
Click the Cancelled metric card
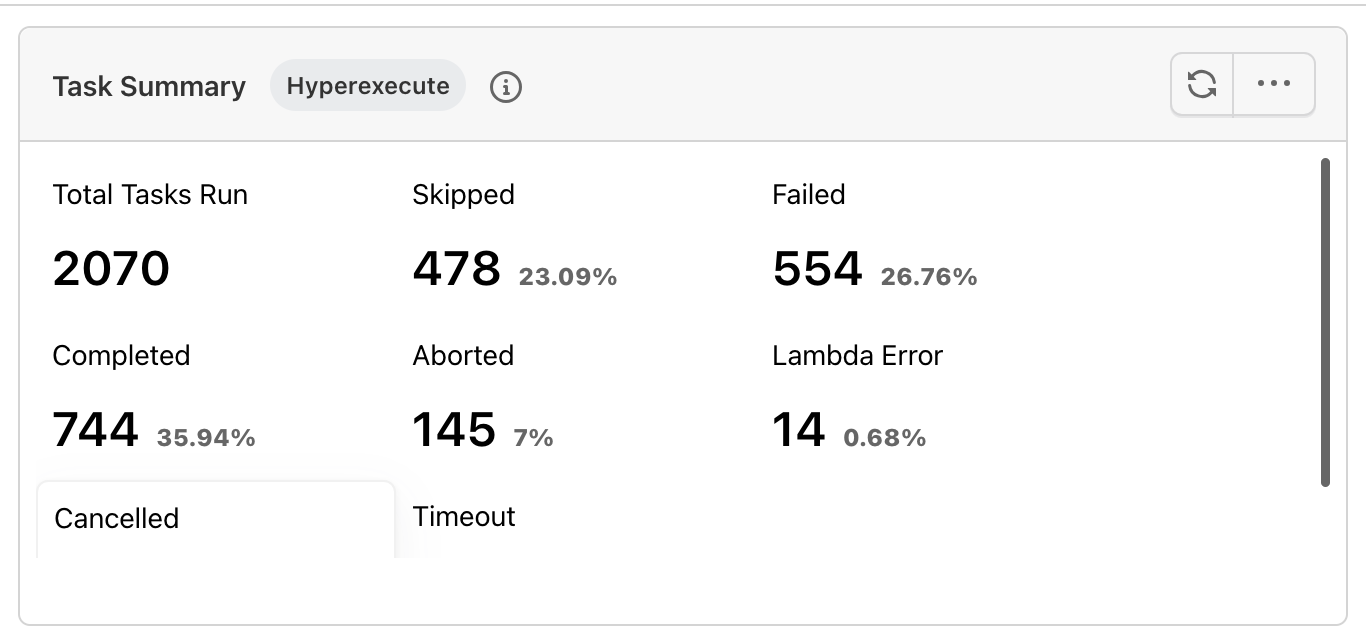tap(216, 520)
